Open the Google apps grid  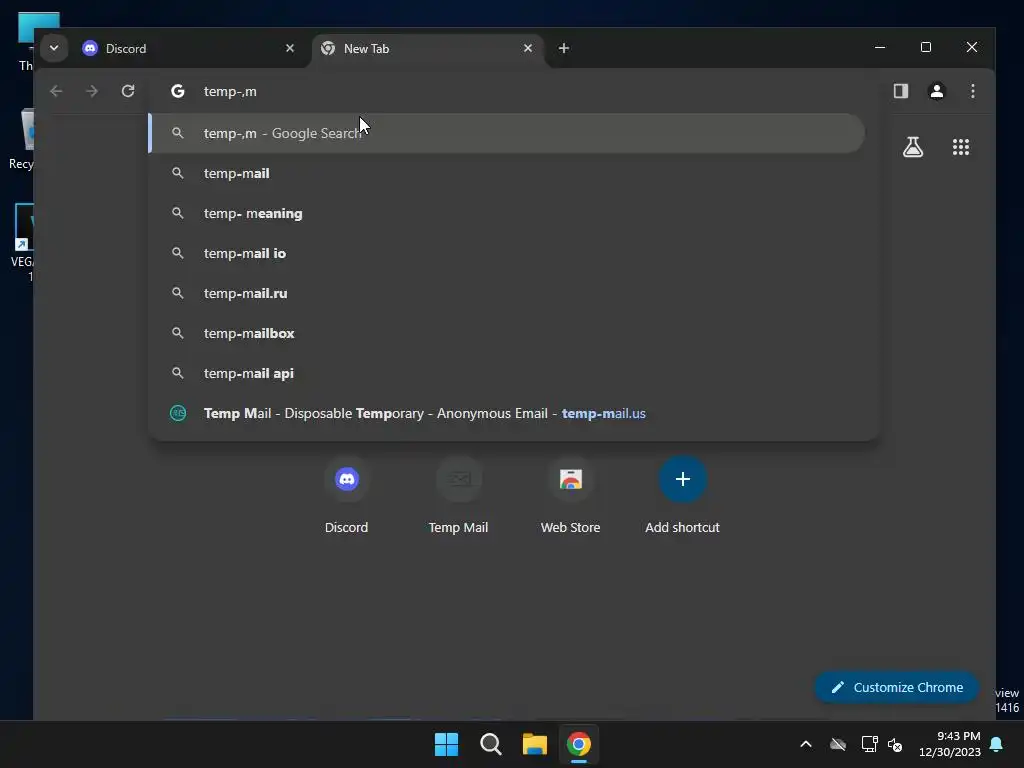[961, 147]
